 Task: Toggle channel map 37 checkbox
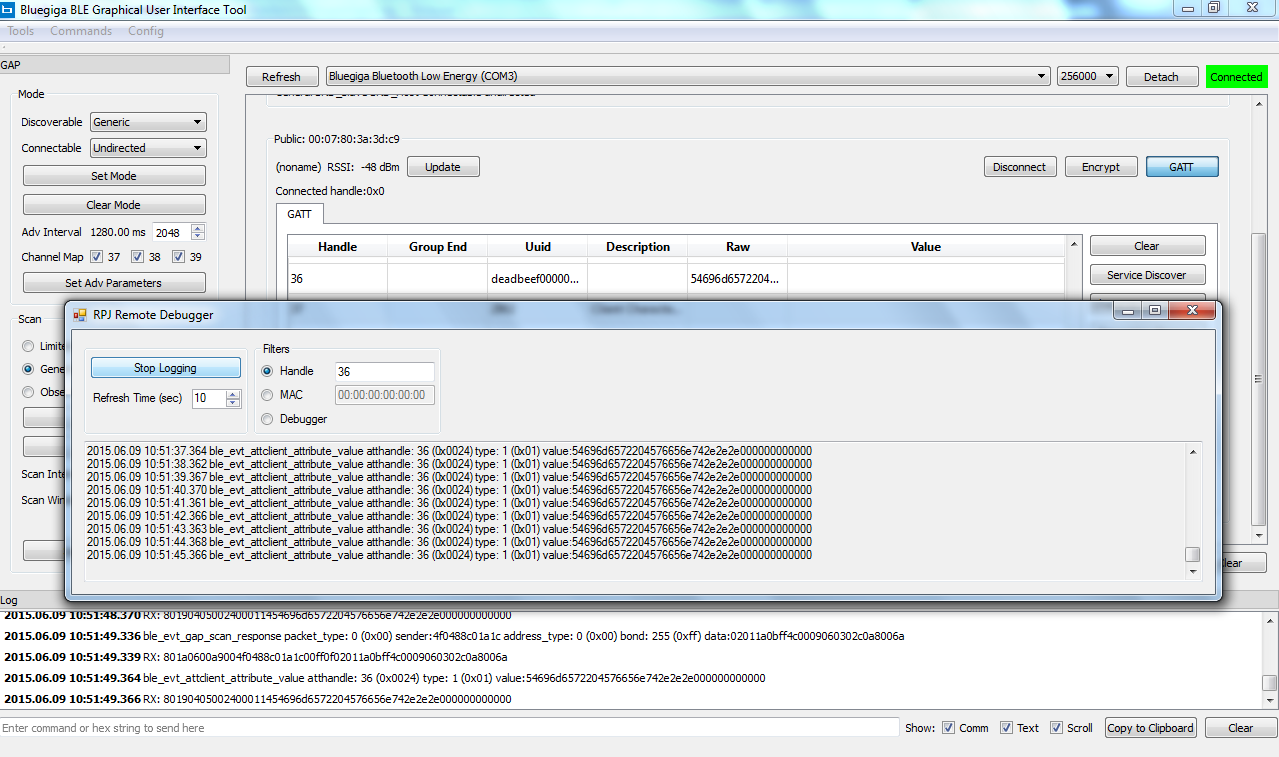pos(97,257)
